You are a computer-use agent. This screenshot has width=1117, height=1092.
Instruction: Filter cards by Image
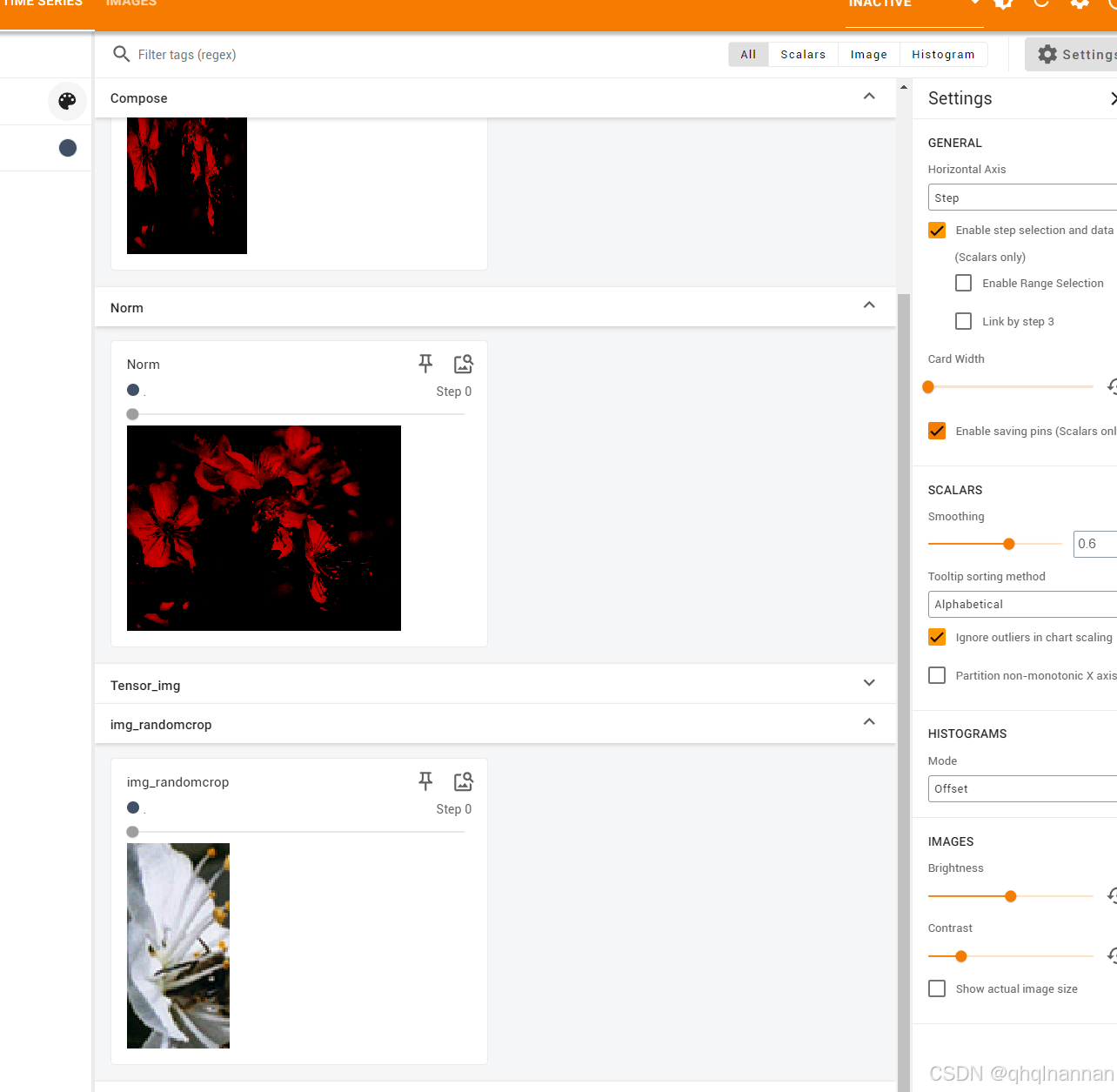(x=869, y=54)
